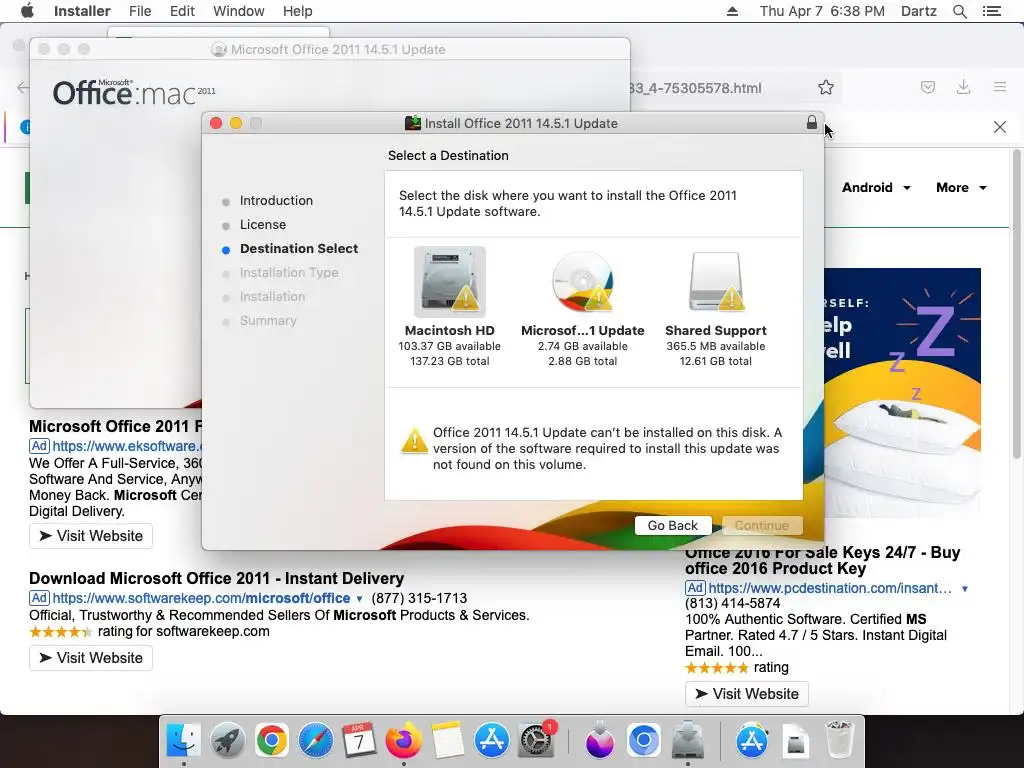Bookmark page with Firefox star icon
Screen dimensions: 1024x768
click(825, 88)
